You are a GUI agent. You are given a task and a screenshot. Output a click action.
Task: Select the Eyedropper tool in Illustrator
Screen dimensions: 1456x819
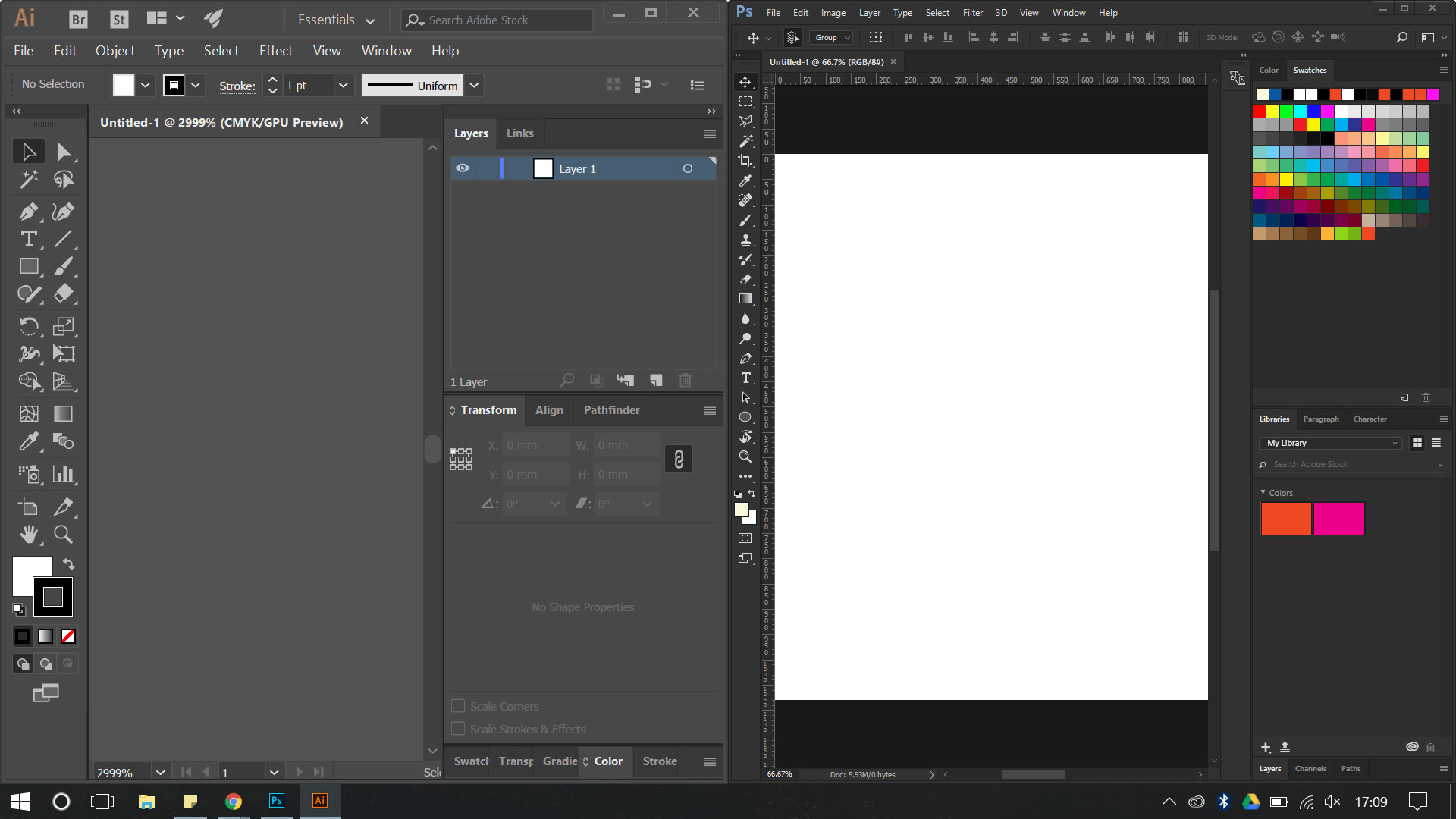click(29, 441)
